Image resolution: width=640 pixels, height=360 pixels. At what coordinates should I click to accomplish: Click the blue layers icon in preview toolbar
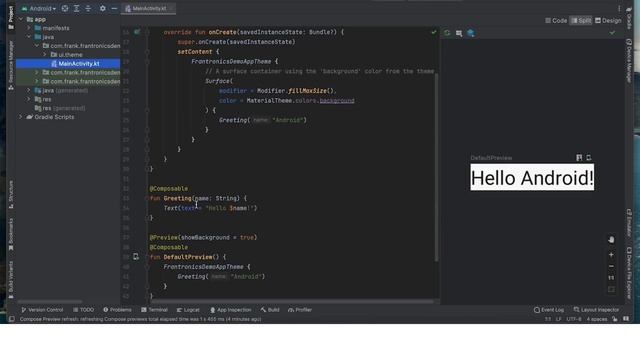point(471,33)
